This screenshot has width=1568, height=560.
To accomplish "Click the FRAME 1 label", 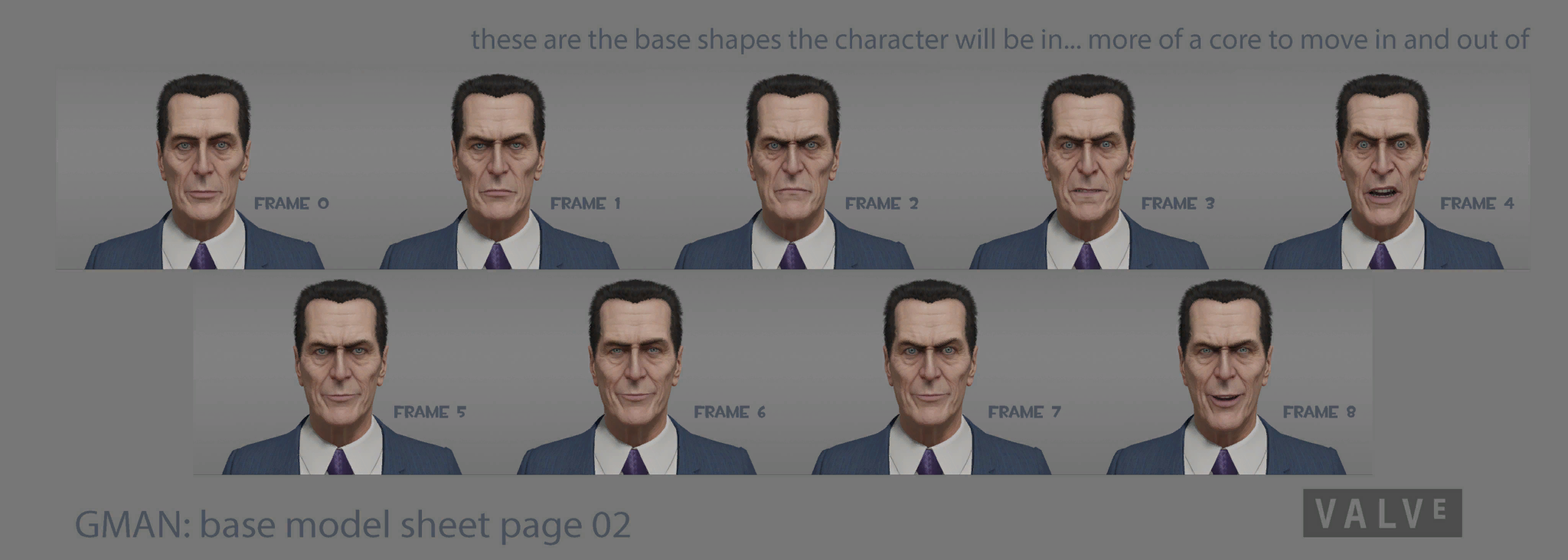I will [586, 203].
